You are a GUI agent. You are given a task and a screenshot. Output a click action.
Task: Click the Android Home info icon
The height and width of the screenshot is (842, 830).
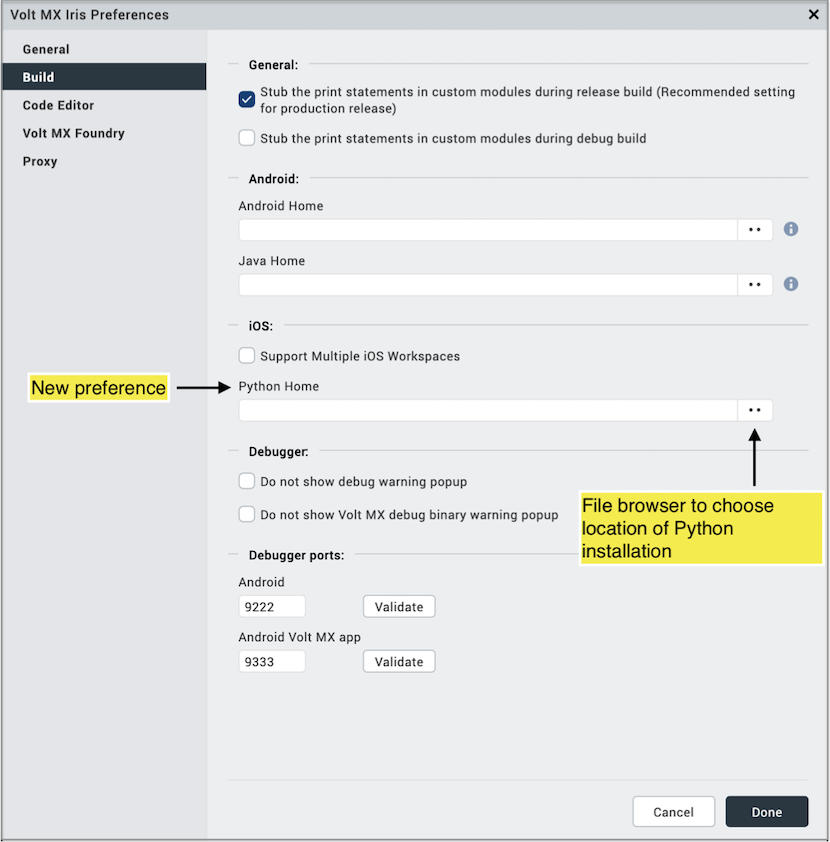[x=791, y=229]
